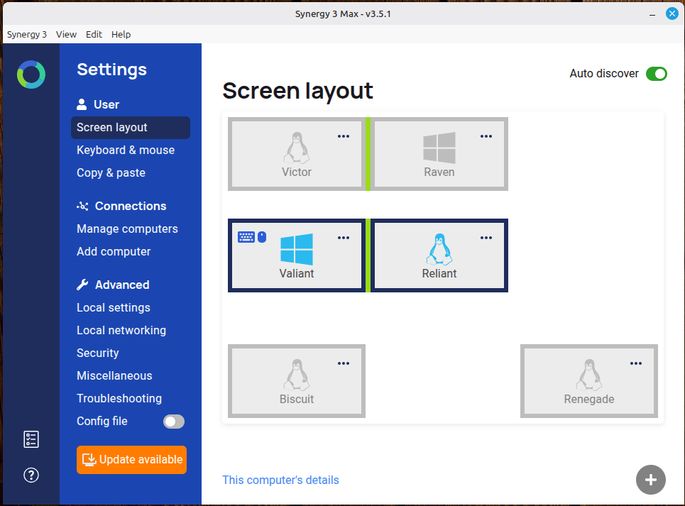Click the Connections network icon
The width and height of the screenshot is (685, 506).
click(x=82, y=206)
